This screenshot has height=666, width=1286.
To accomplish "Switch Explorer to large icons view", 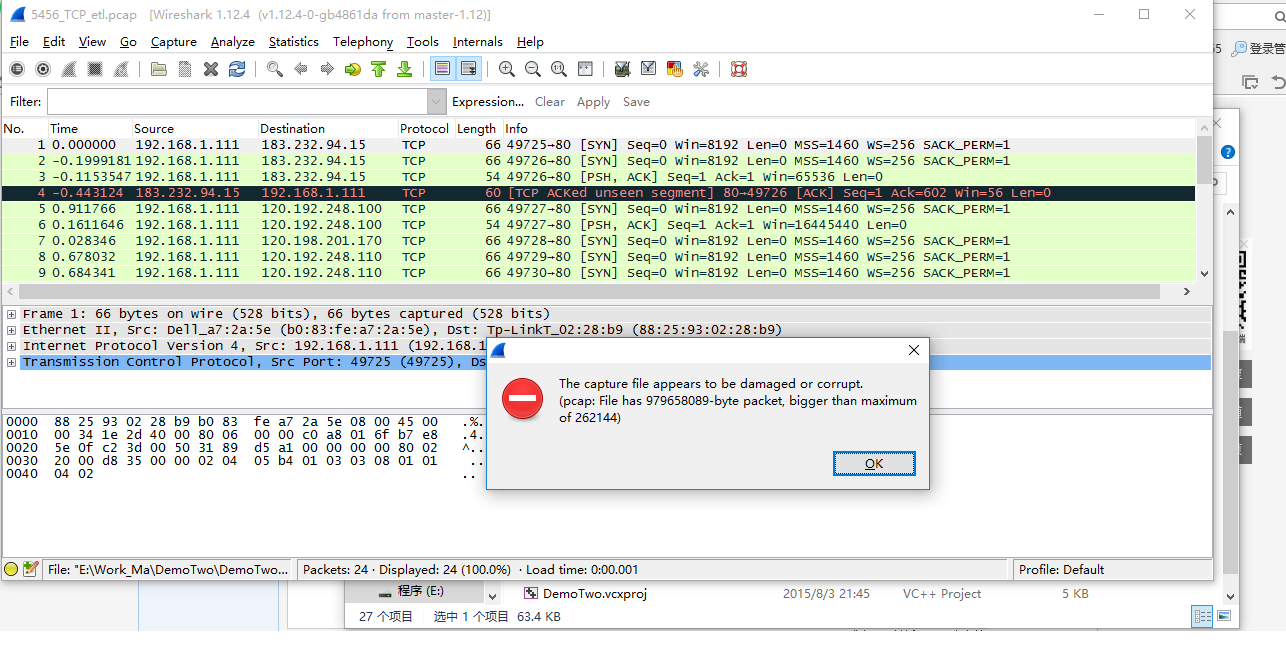I will click(x=1226, y=617).
